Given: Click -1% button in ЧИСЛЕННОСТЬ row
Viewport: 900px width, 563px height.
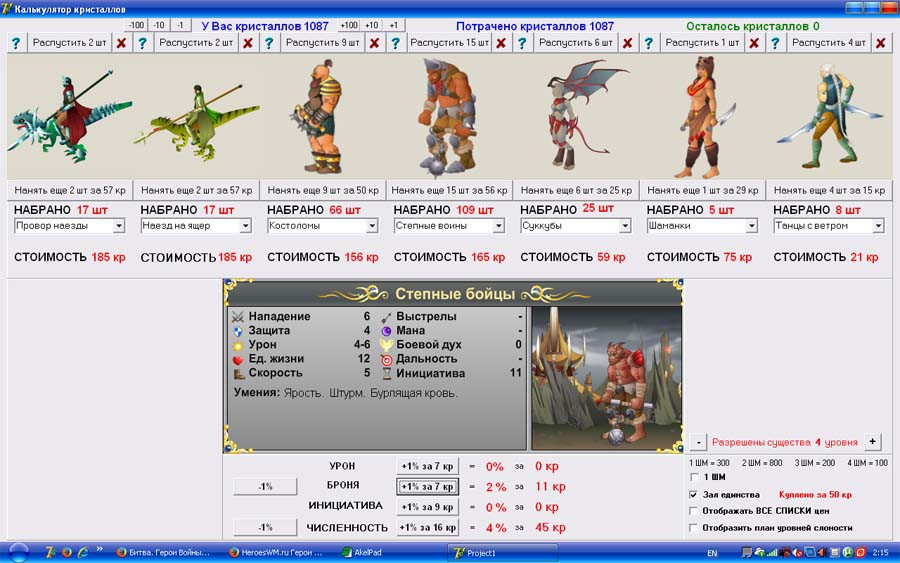Looking at the screenshot, I should pyautogui.click(x=265, y=527).
